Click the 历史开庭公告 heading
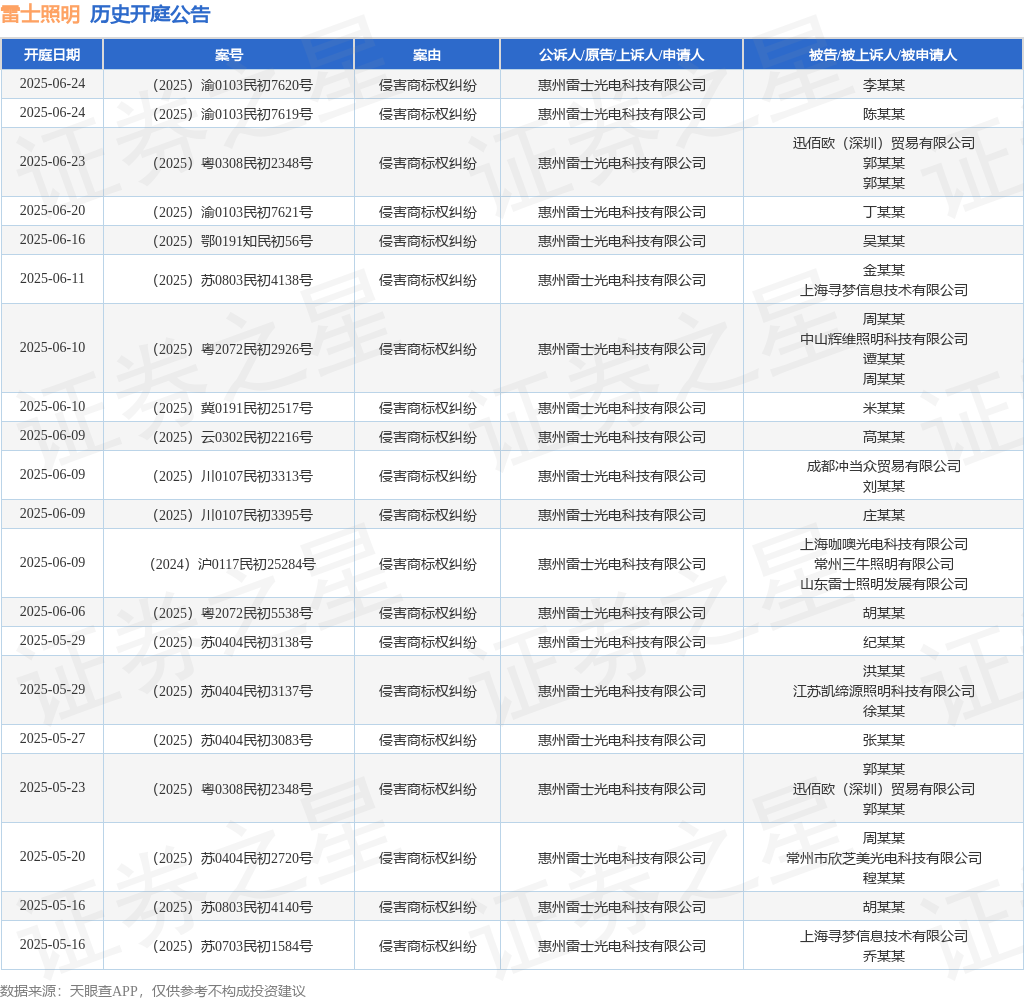Screen dimensions: 1024x1000 (x=150, y=14)
